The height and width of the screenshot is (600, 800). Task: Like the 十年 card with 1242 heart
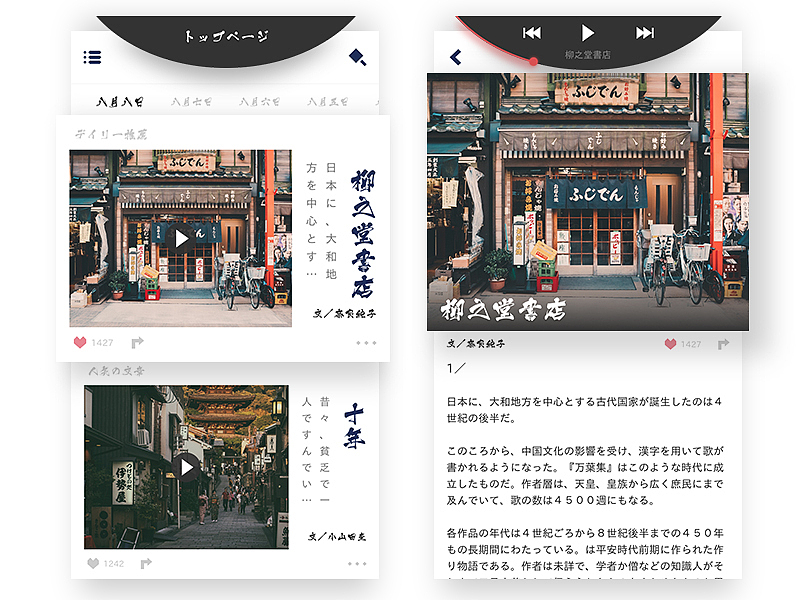(x=93, y=563)
